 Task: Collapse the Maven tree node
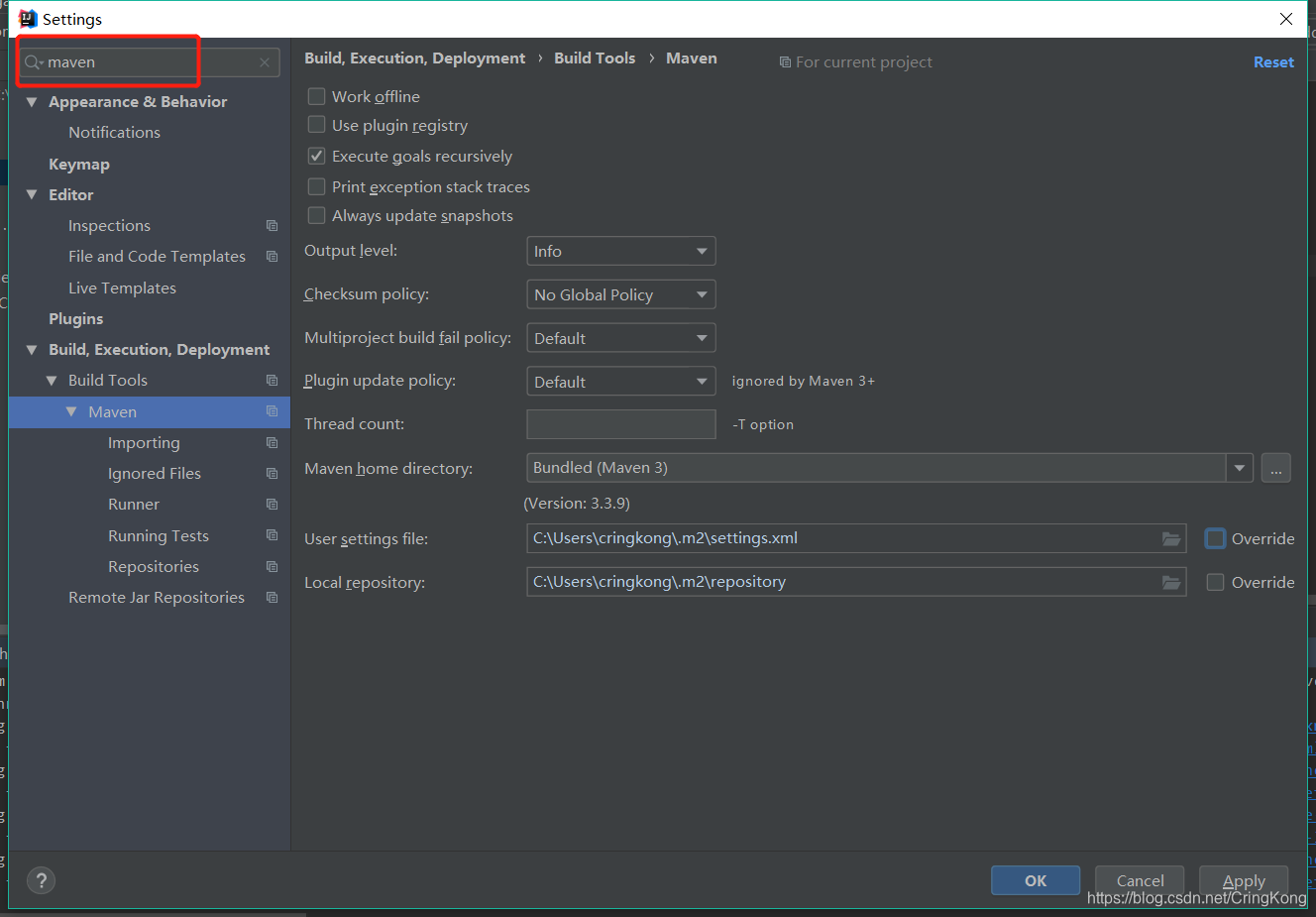tap(71, 411)
